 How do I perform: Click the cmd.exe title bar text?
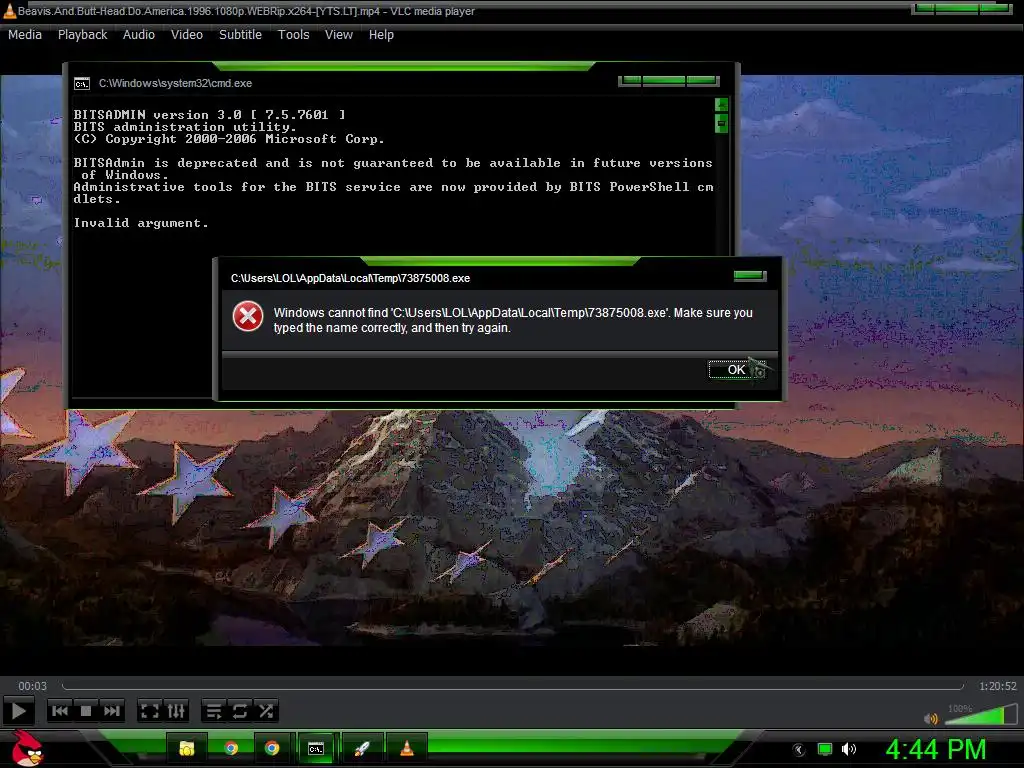[x=175, y=84]
